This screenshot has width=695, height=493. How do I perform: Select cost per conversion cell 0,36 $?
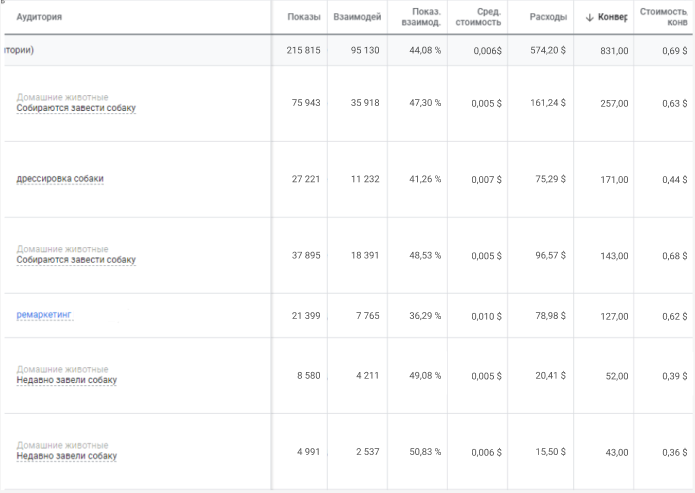coord(675,452)
